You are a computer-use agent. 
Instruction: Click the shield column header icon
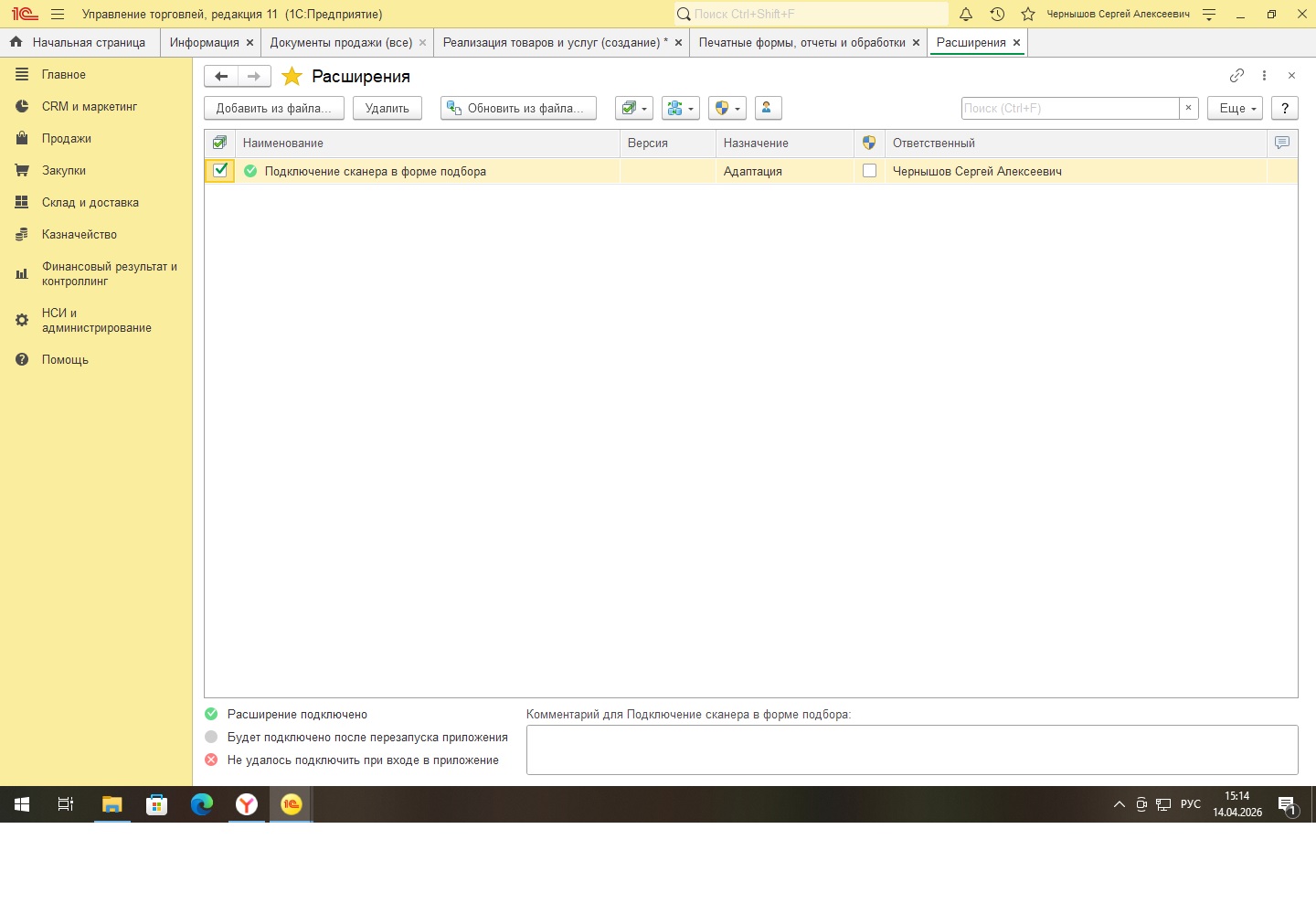869,143
